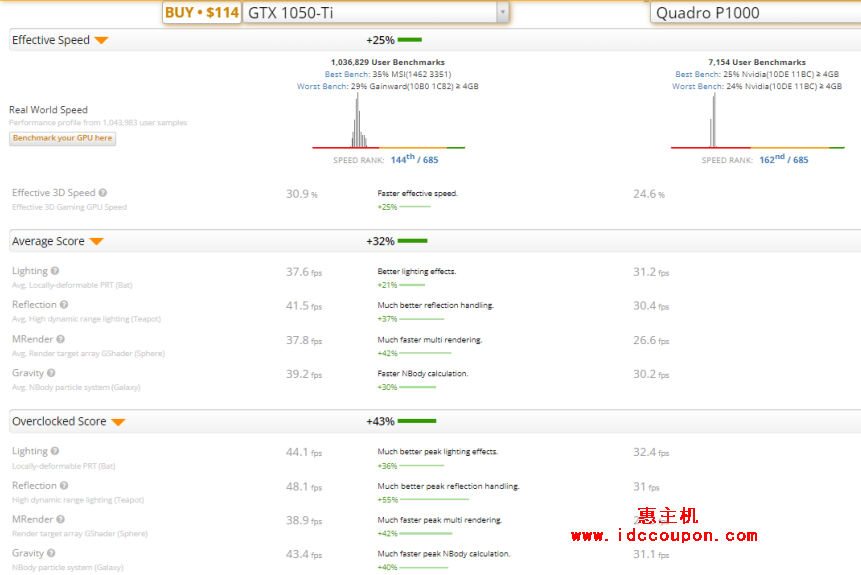The image size is (861, 575).
Task: Collapse the Overclocked Score section arrow
Action: pyautogui.click(x=118, y=422)
